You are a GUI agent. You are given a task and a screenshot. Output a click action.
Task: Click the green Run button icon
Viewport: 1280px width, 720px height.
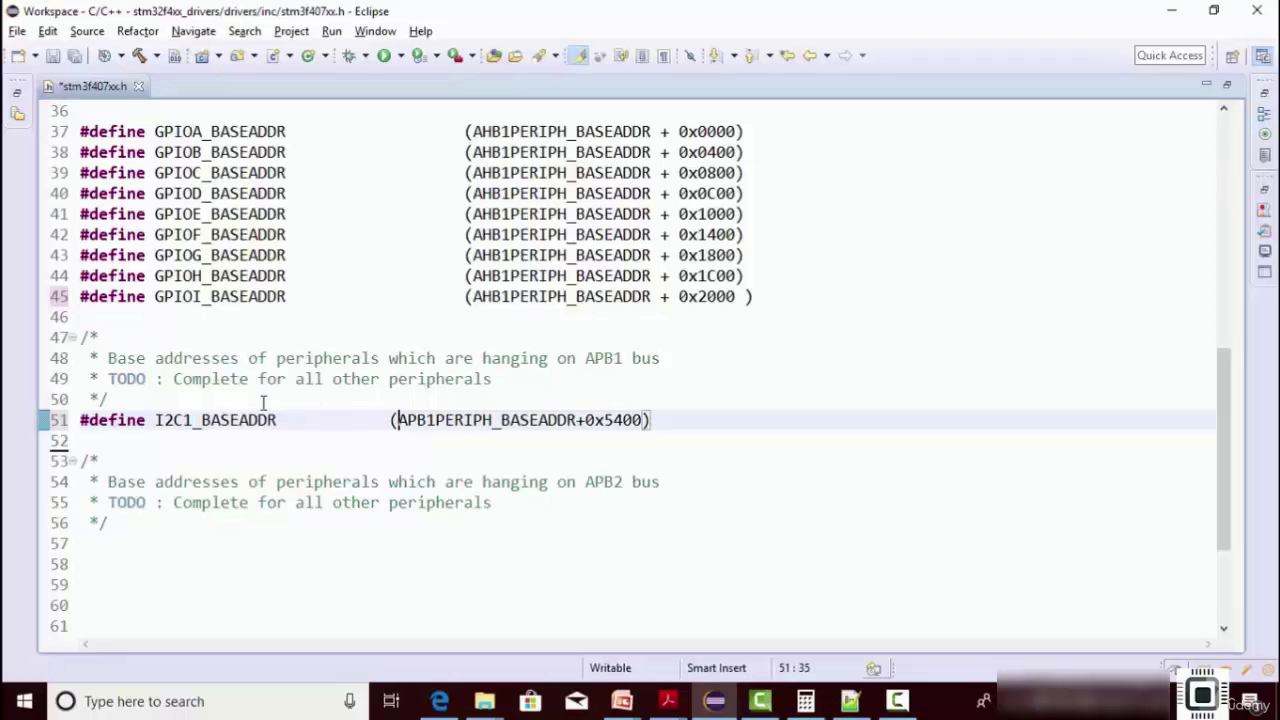point(384,56)
